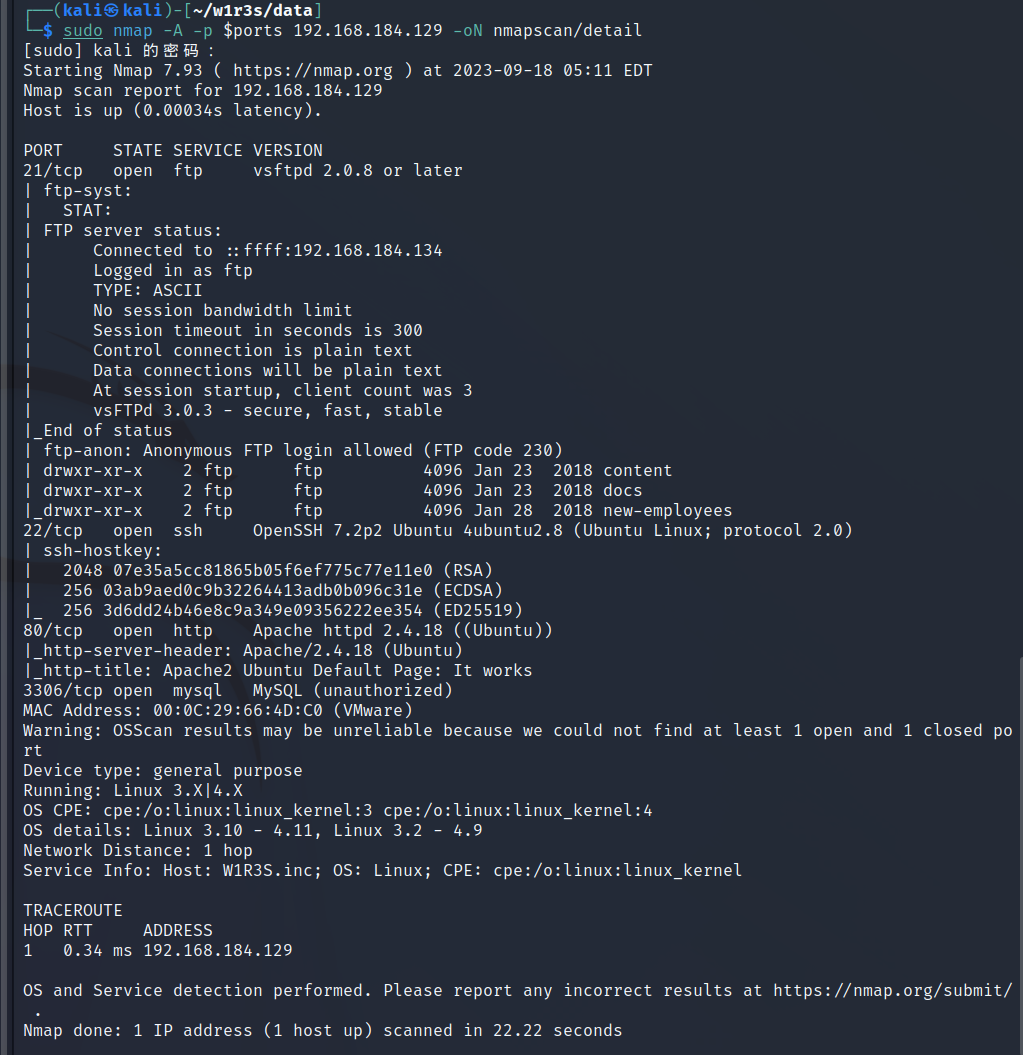Click the vsFTPd 3.0.3 version text
Image resolution: width=1023 pixels, height=1055 pixels.
pyautogui.click(x=153, y=410)
